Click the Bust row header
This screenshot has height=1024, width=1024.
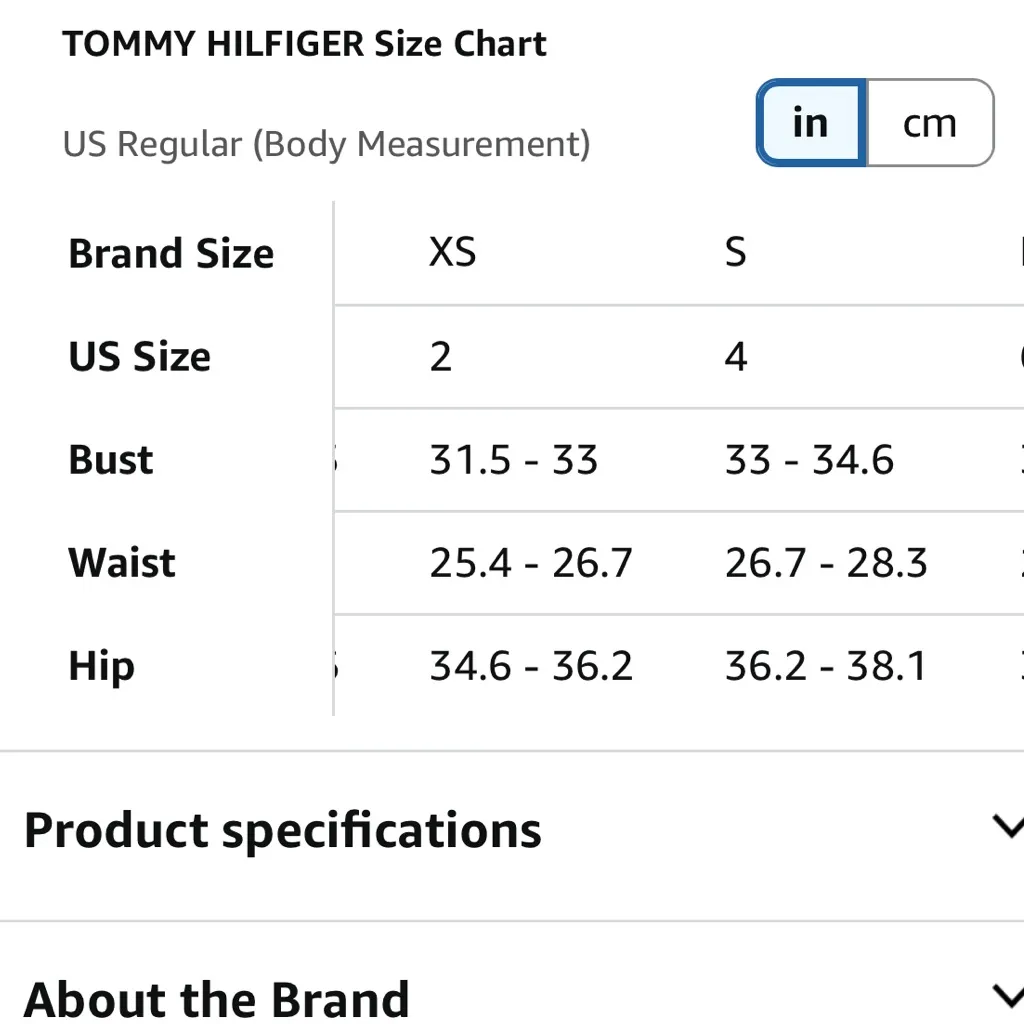pyautogui.click(x=111, y=460)
